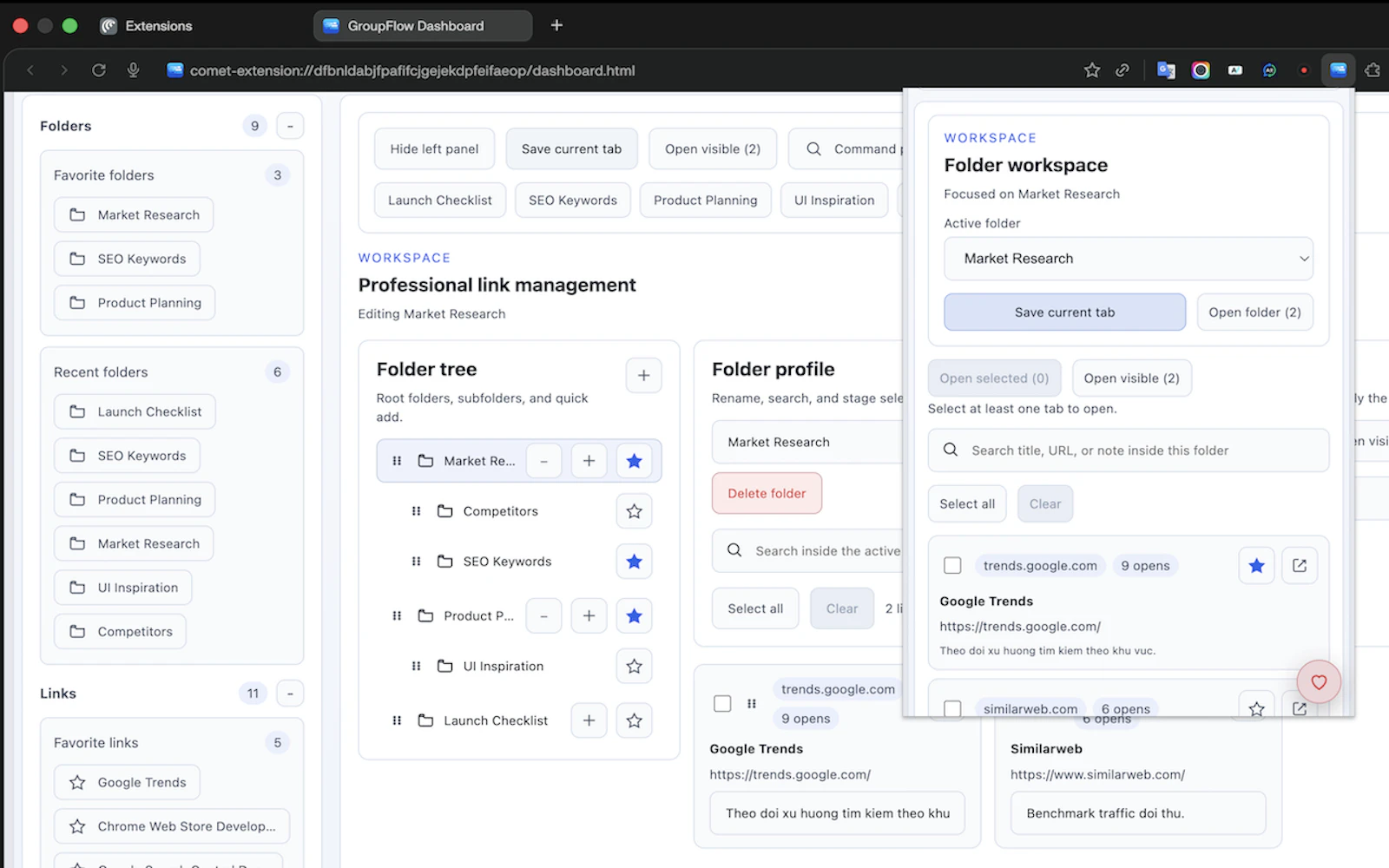
Task: Check the trends.google.com checkbox in popup
Action: tap(952, 566)
